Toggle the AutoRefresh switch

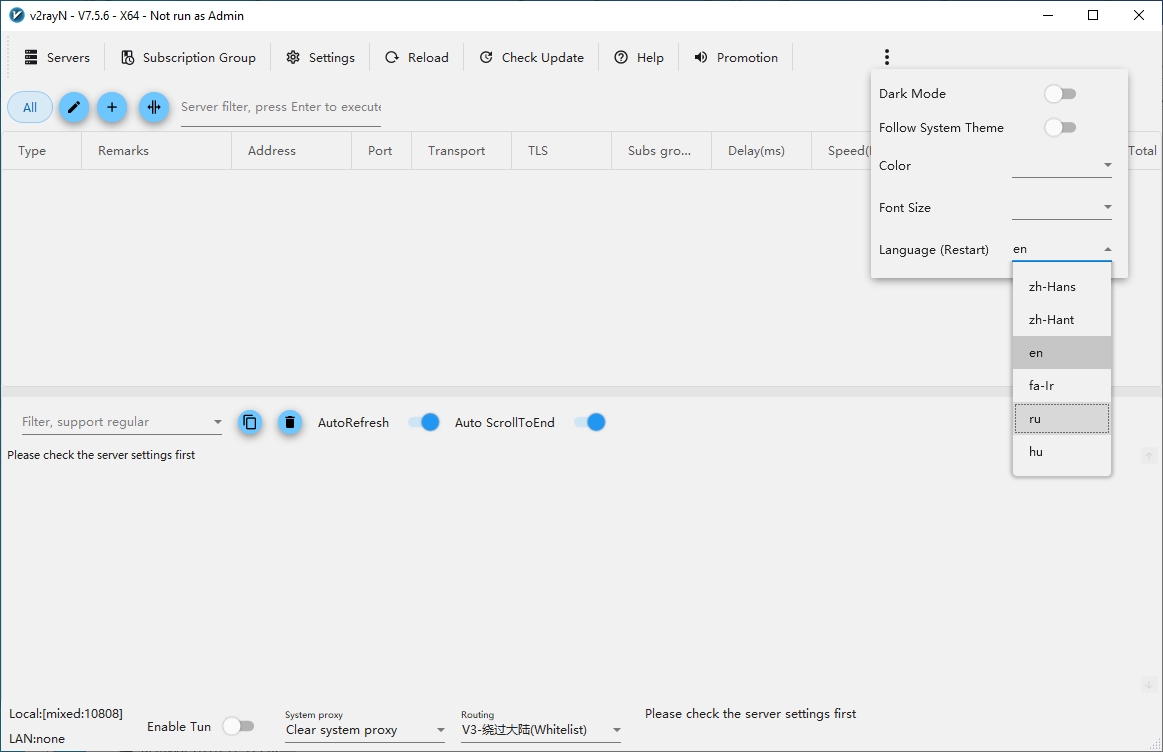pyautogui.click(x=424, y=423)
